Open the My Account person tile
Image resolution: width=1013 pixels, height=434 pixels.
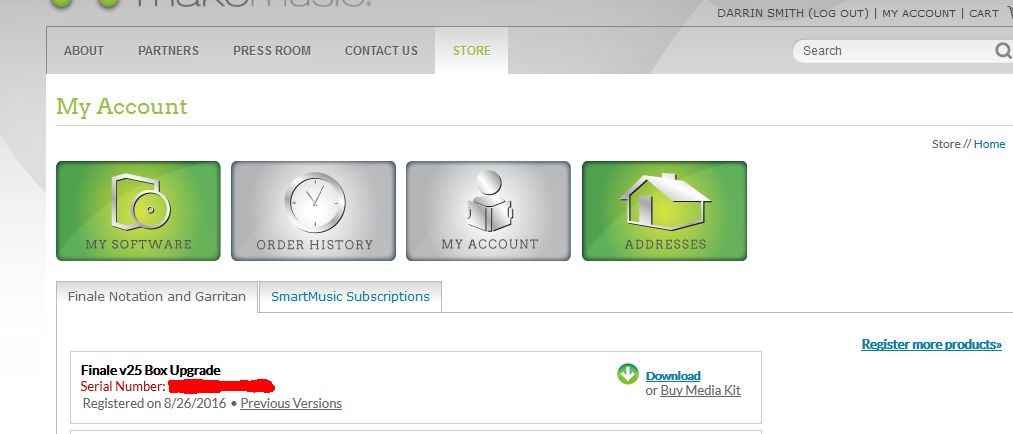(488, 211)
